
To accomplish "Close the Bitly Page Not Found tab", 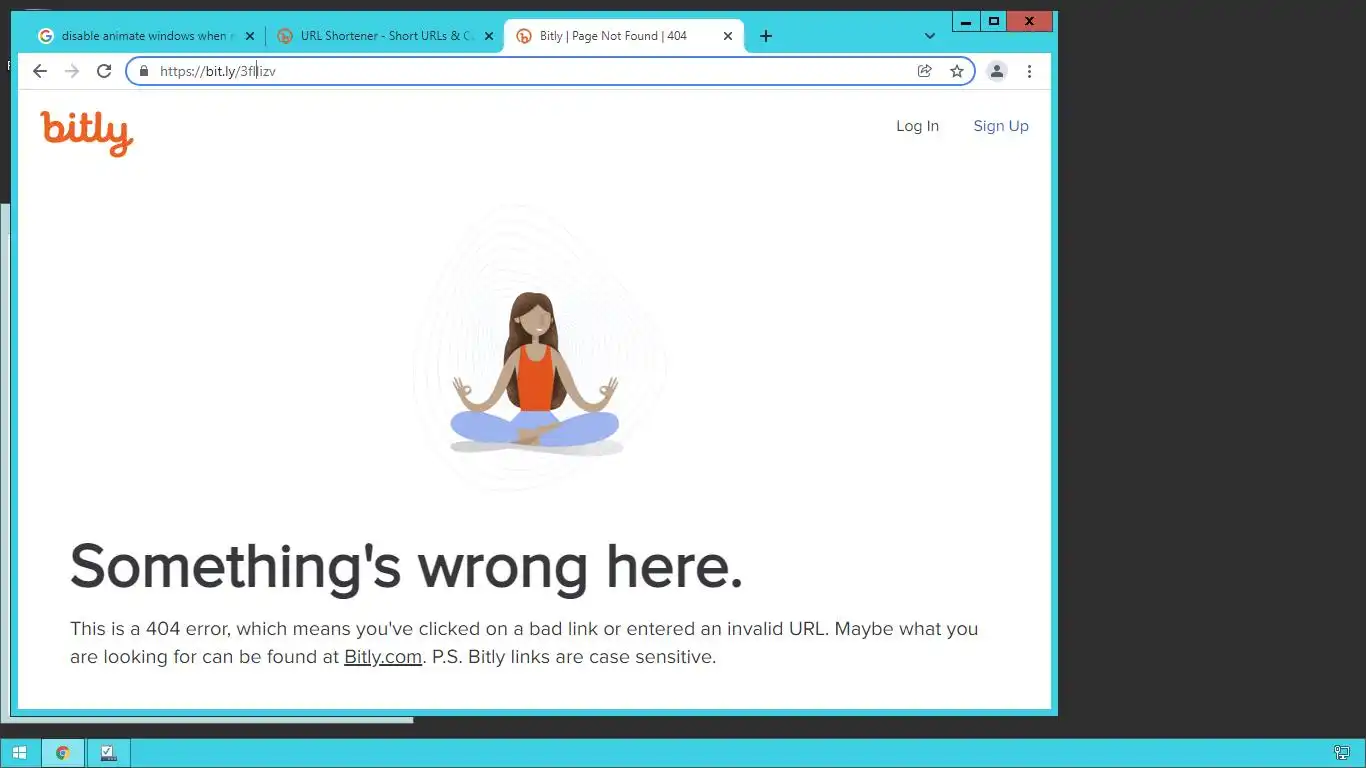I will (728, 36).
